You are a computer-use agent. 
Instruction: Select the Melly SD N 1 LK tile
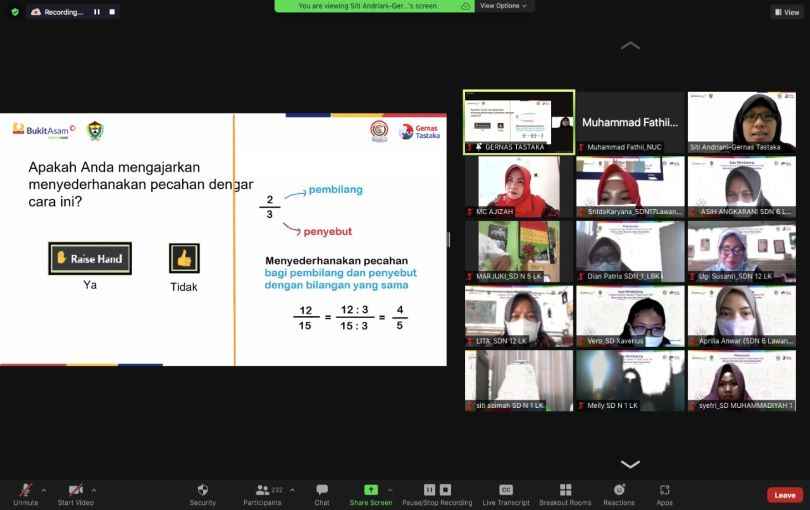click(630, 381)
